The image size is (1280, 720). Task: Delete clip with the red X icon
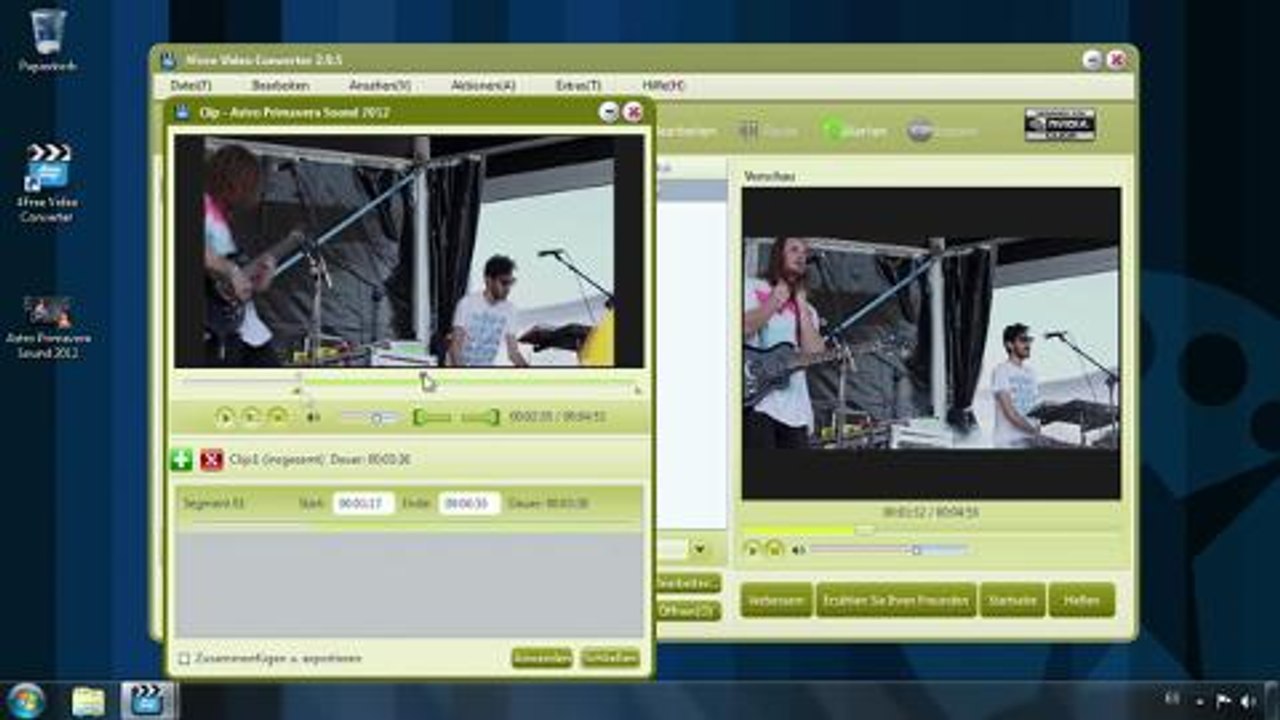pos(211,460)
